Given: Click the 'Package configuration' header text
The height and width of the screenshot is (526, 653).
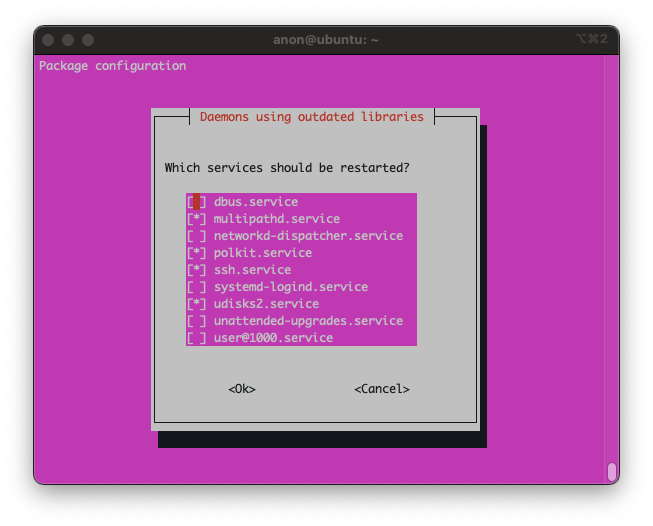Looking at the screenshot, I should click(112, 66).
